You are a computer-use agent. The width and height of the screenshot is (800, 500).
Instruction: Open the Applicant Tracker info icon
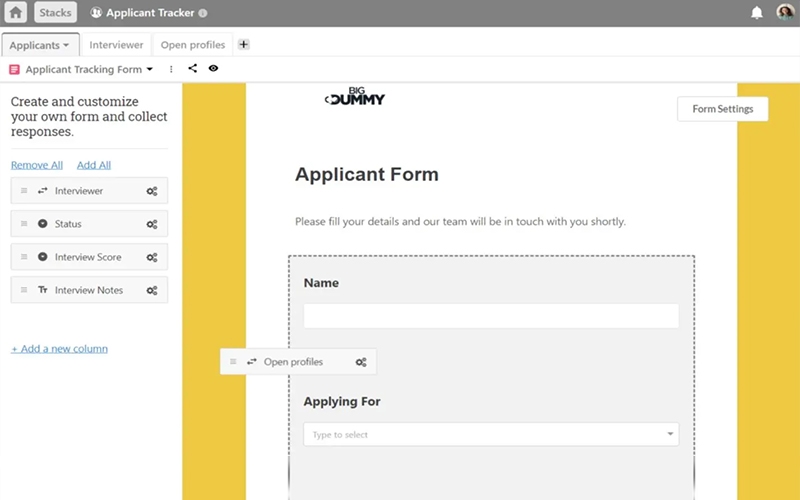point(203,13)
